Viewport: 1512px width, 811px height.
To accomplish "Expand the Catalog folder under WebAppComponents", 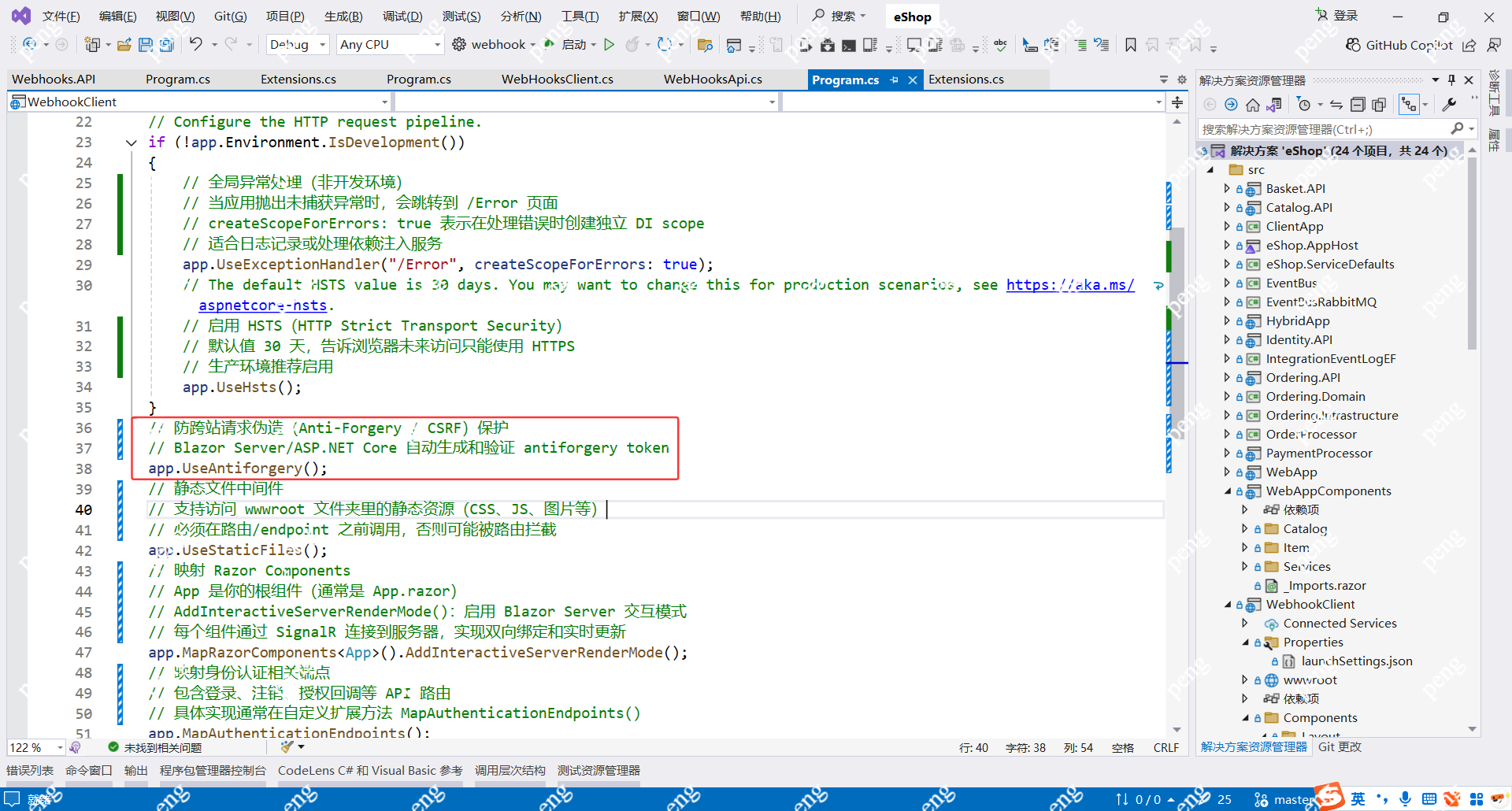I will click(1244, 528).
